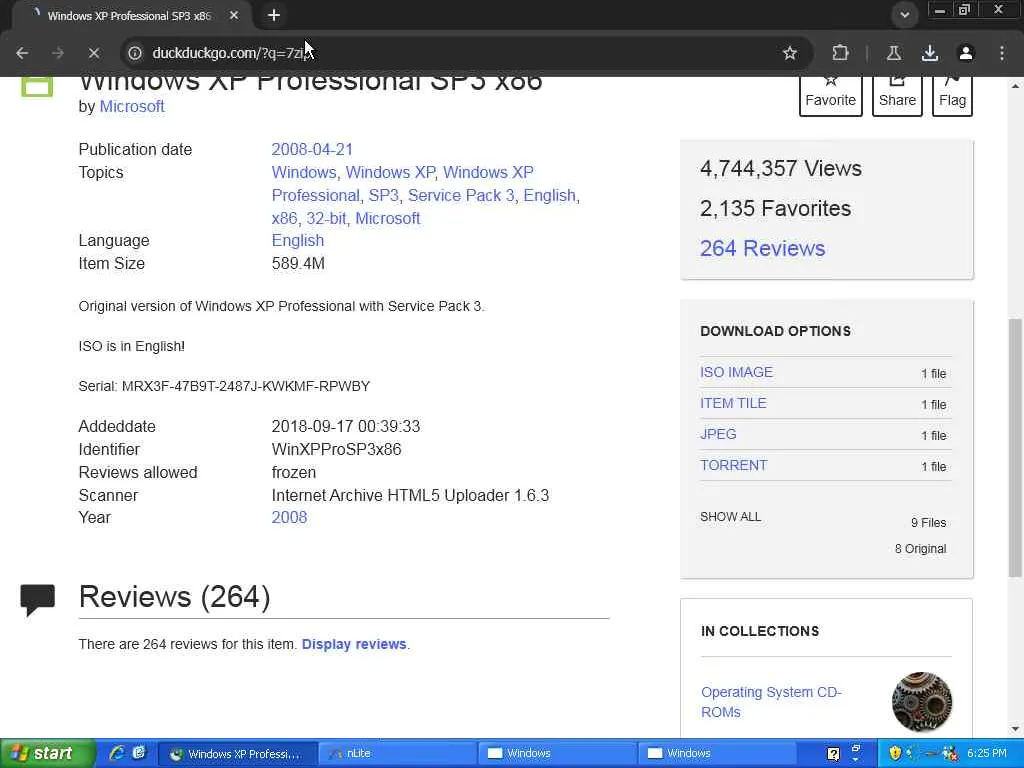The image size is (1024, 768).
Task: Open the browser extensions puzzle icon
Action: click(840, 53)
